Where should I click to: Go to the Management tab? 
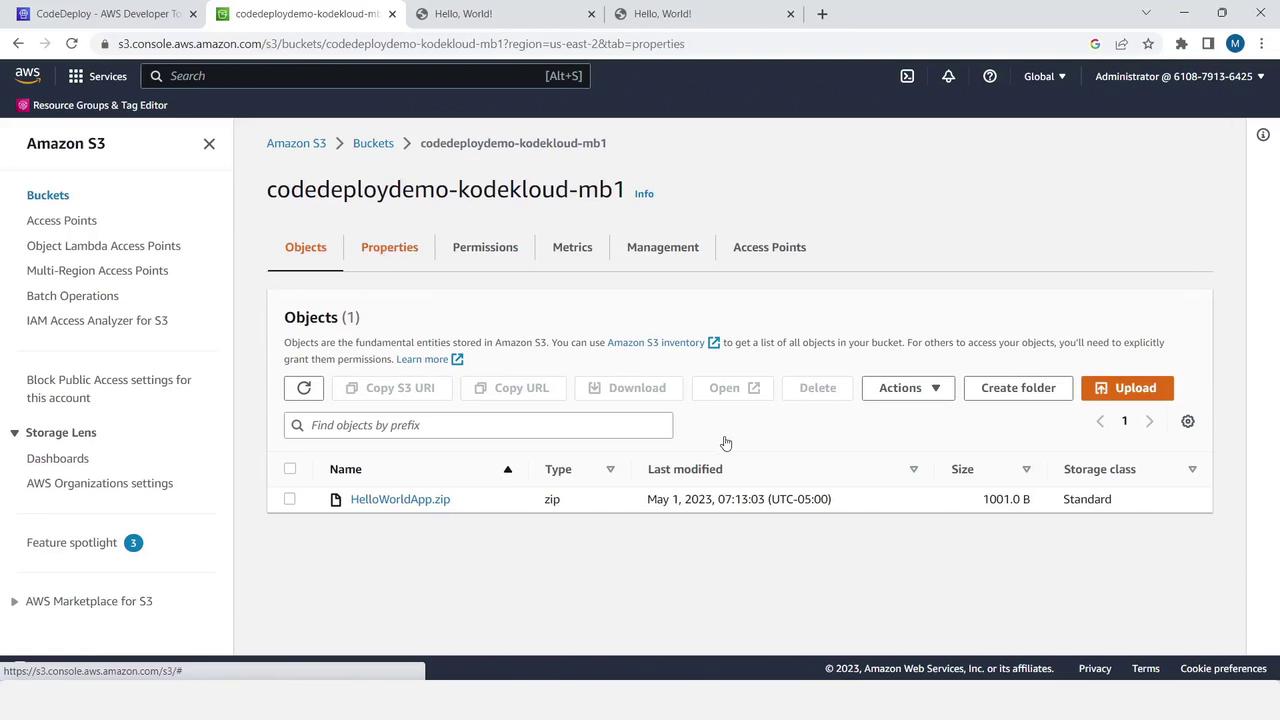(663, 247)
